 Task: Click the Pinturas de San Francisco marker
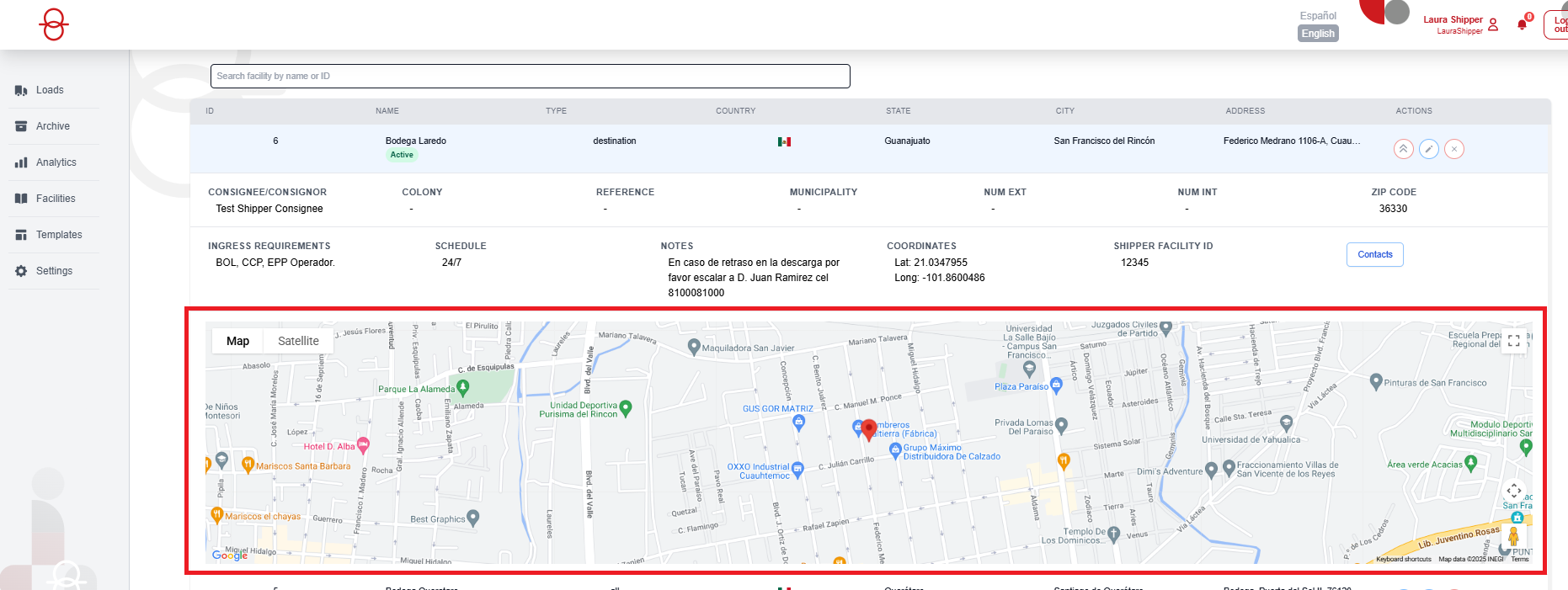[1376, 381]
